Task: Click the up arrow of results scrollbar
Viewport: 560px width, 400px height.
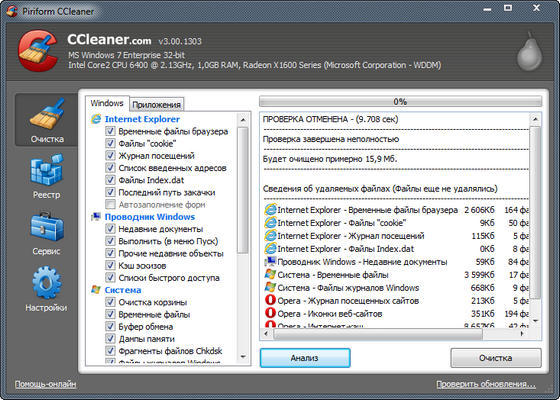Action: click(535, 119)
